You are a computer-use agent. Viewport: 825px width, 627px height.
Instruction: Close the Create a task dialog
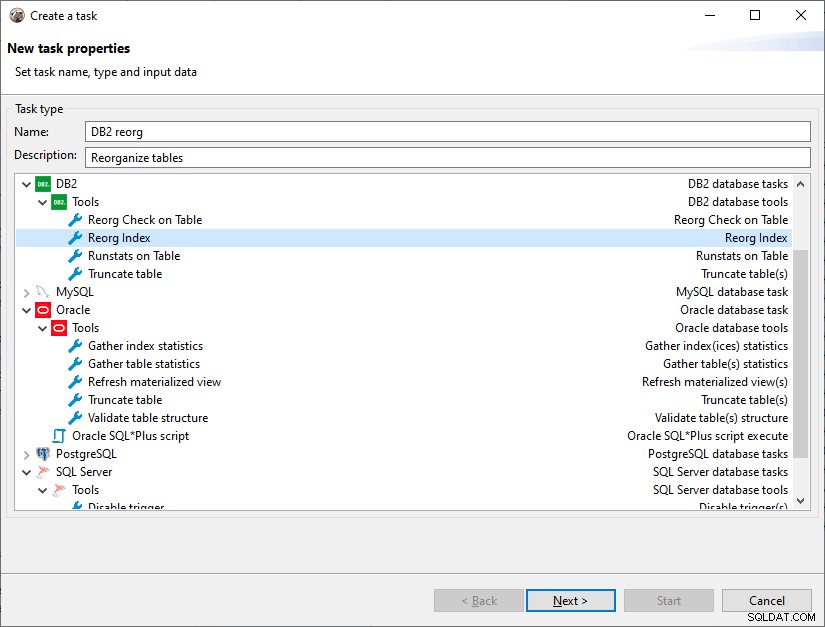coord(801,15)
